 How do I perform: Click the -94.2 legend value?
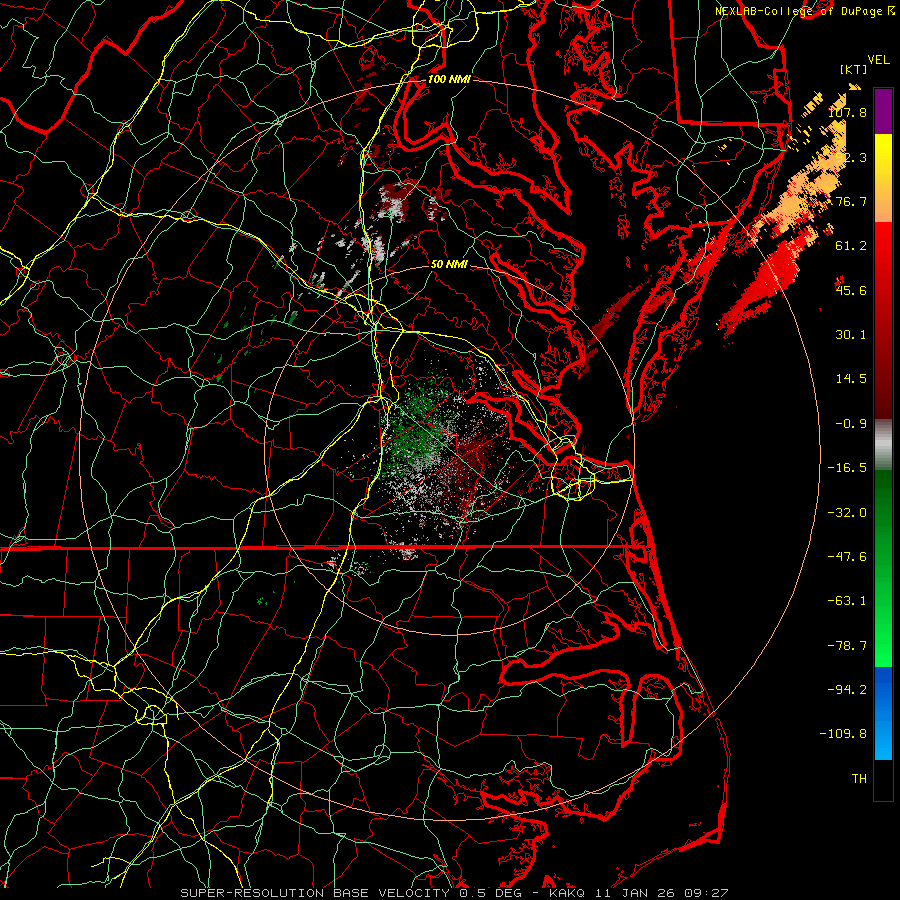[847, 690]
